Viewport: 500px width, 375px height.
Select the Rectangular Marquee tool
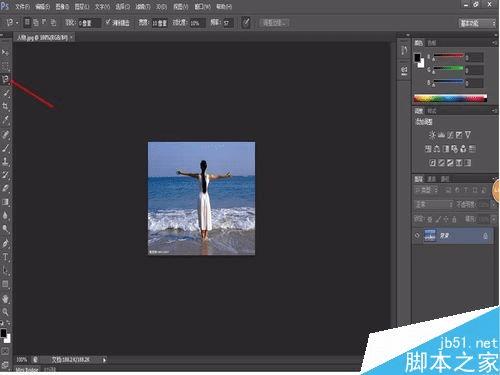5,65
